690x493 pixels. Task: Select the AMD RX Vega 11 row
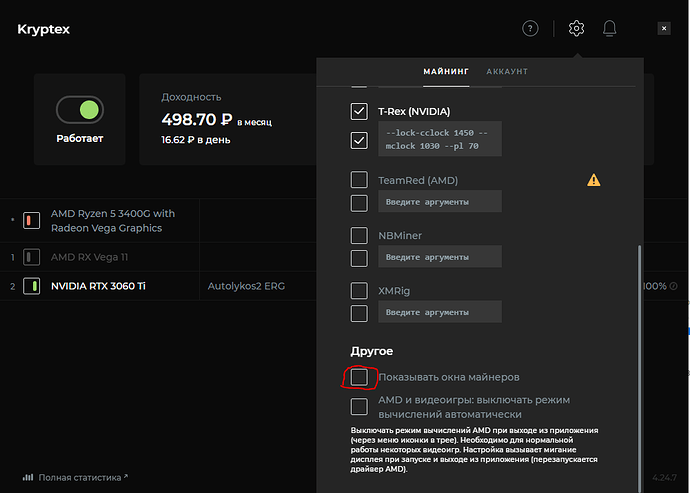click(158, 257)
